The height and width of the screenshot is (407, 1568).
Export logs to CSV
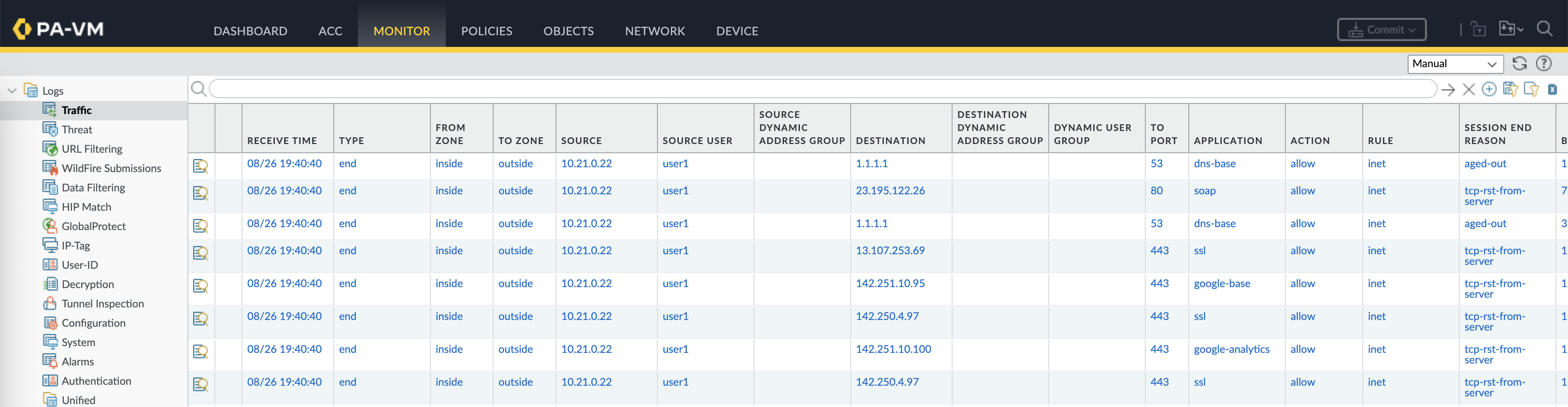point(1552,89)
